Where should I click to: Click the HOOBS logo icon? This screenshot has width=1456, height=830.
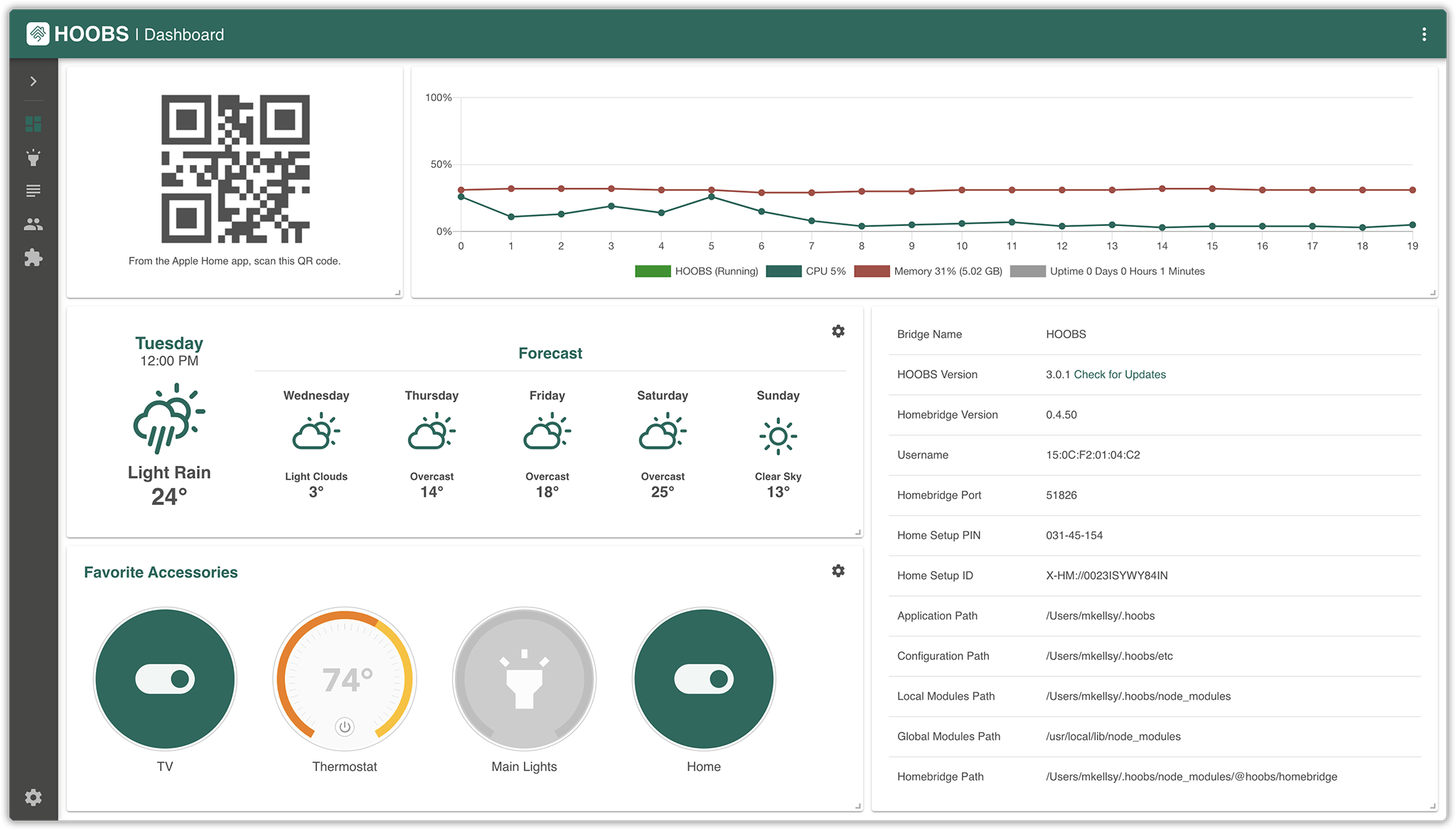(x=38, y=33)
